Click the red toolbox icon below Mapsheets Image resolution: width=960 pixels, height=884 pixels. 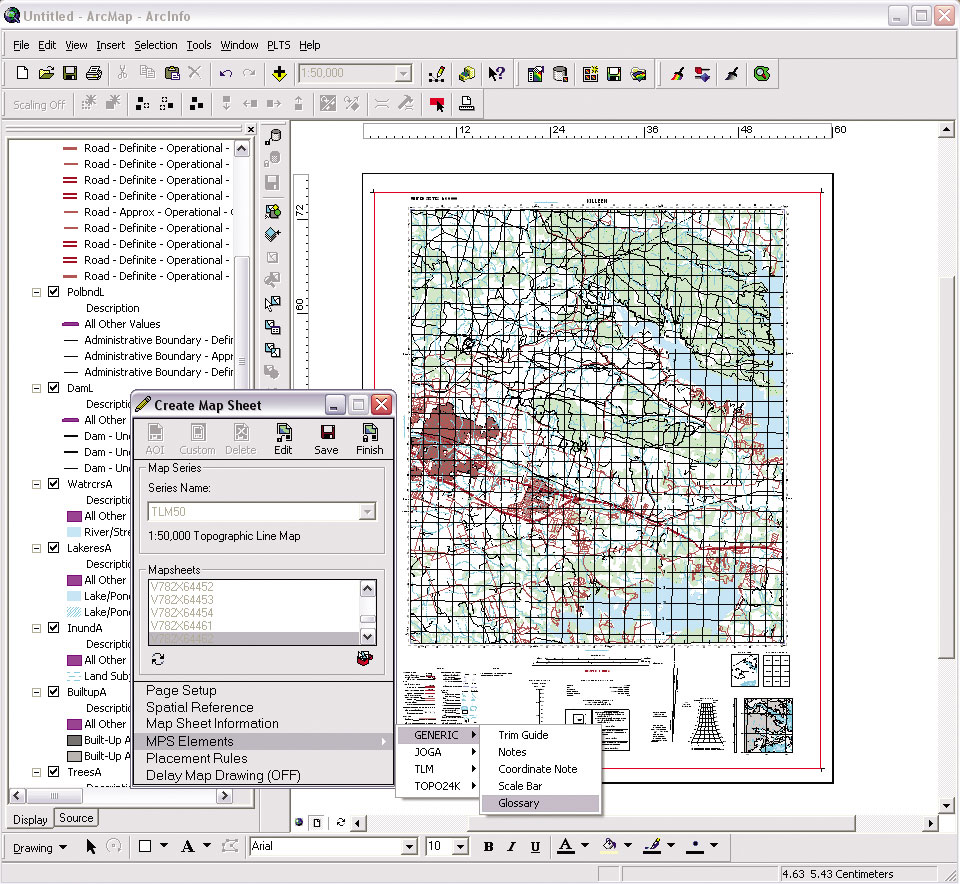(365, 658)
